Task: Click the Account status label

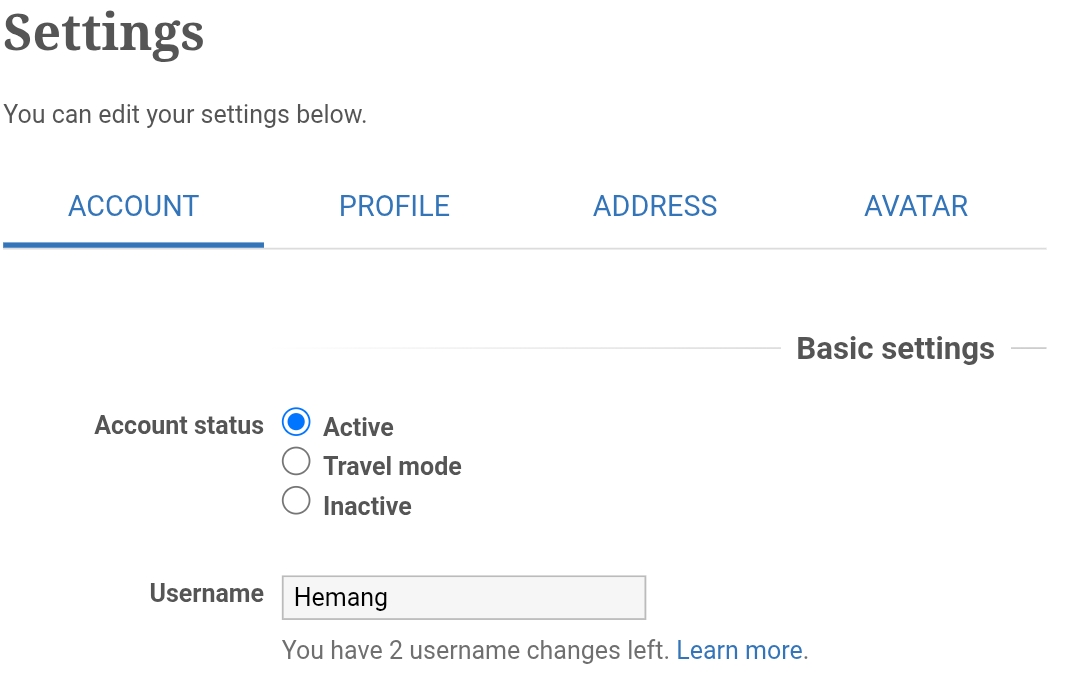Action: point(179,426)
